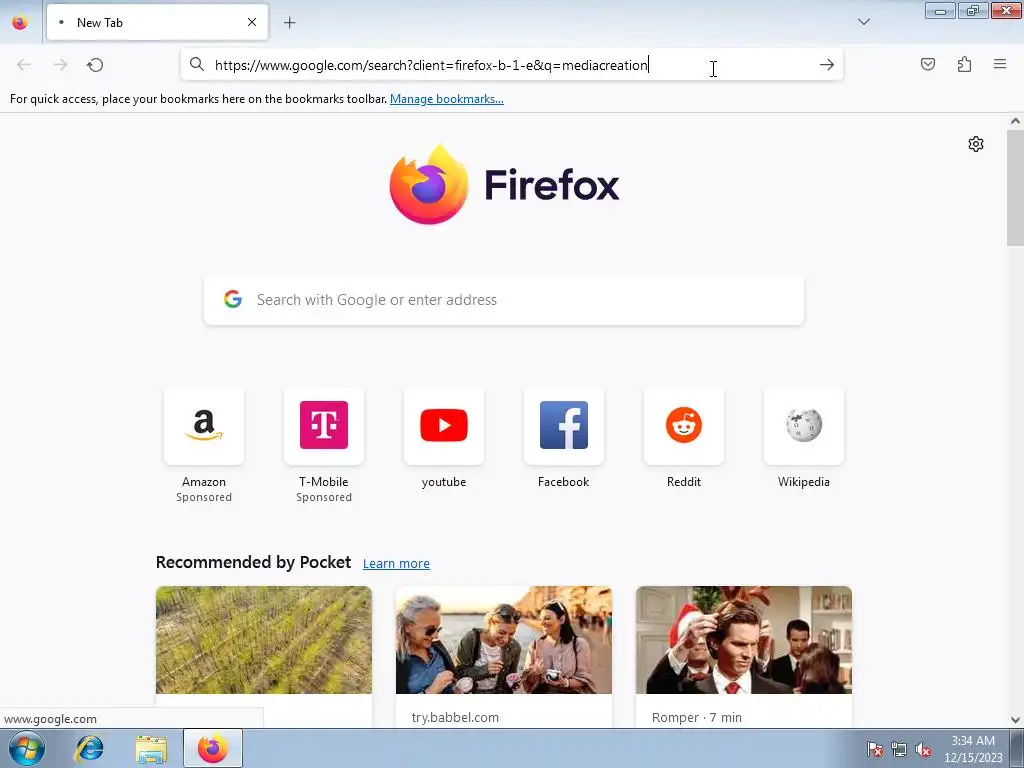Click the Recommended by Pocket heading

click(253, 562)
